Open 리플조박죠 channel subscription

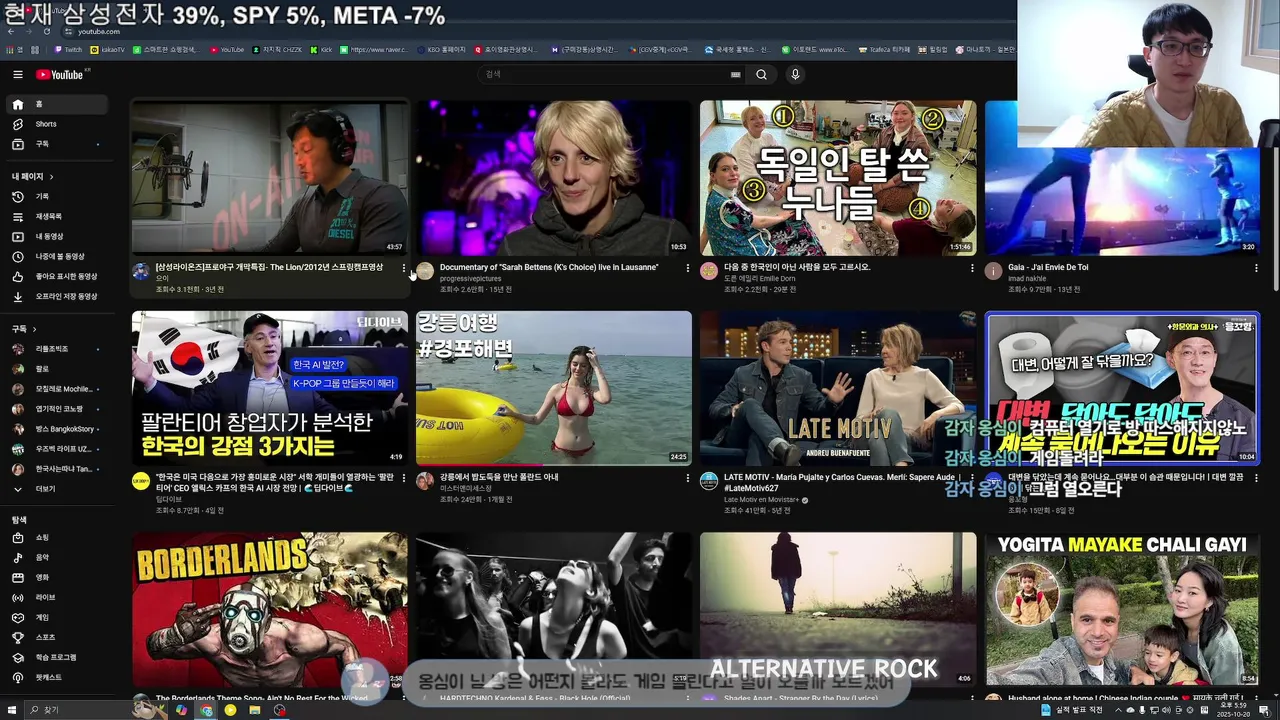coord(57,349)
